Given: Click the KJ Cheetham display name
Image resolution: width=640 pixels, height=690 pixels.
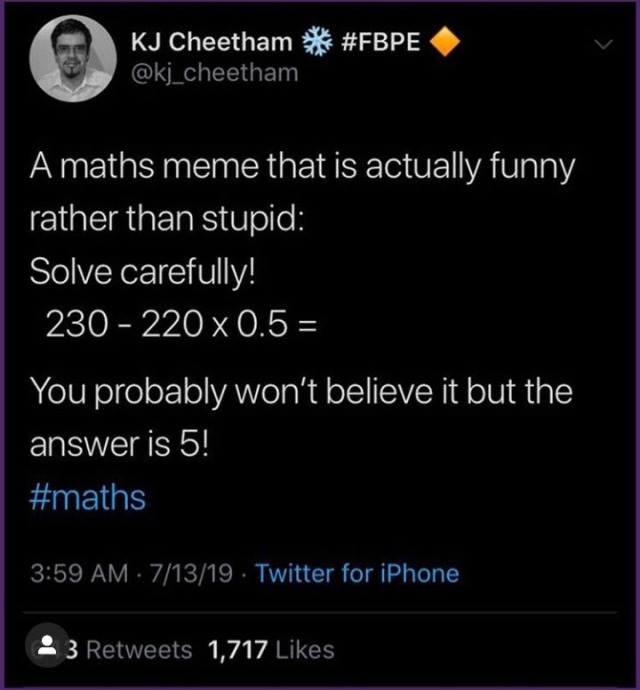Looking at the screenshot, I should (212, 42).
